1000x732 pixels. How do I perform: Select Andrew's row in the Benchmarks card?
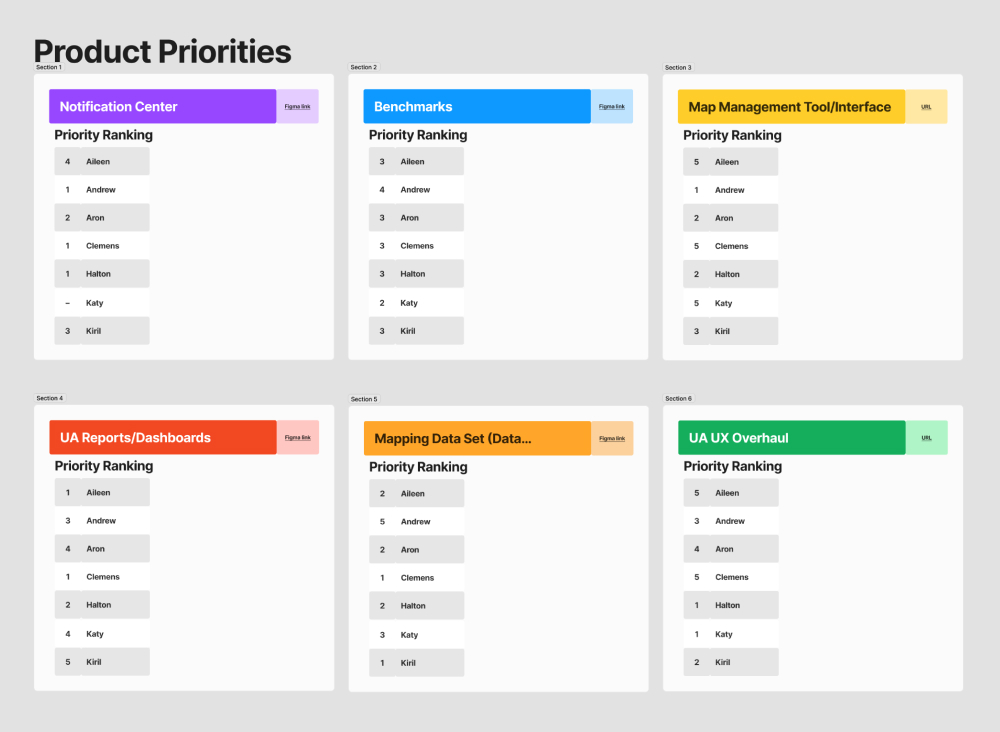click(x=415, y=190)
